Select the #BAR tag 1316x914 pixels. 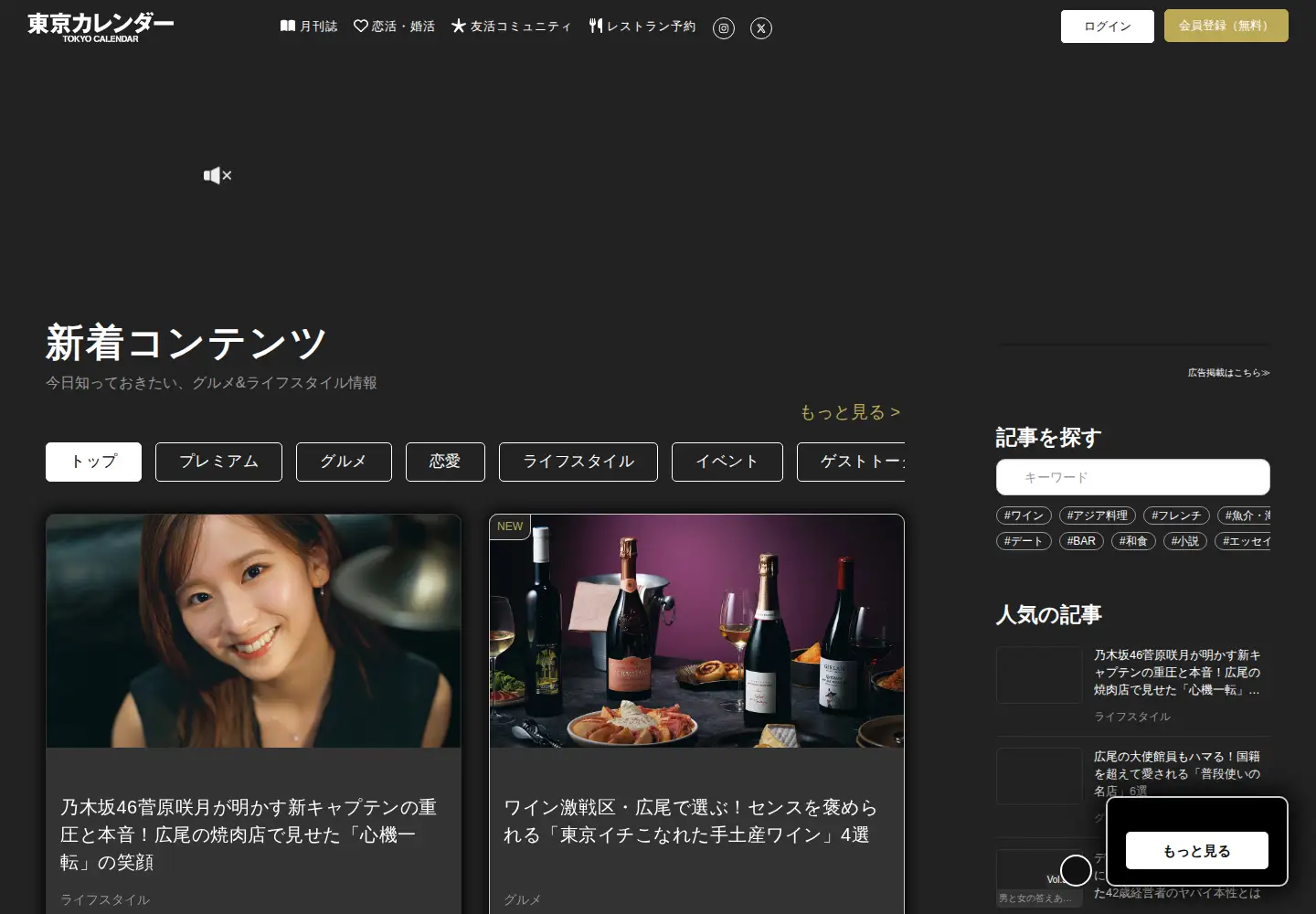tap(1081, 541)
